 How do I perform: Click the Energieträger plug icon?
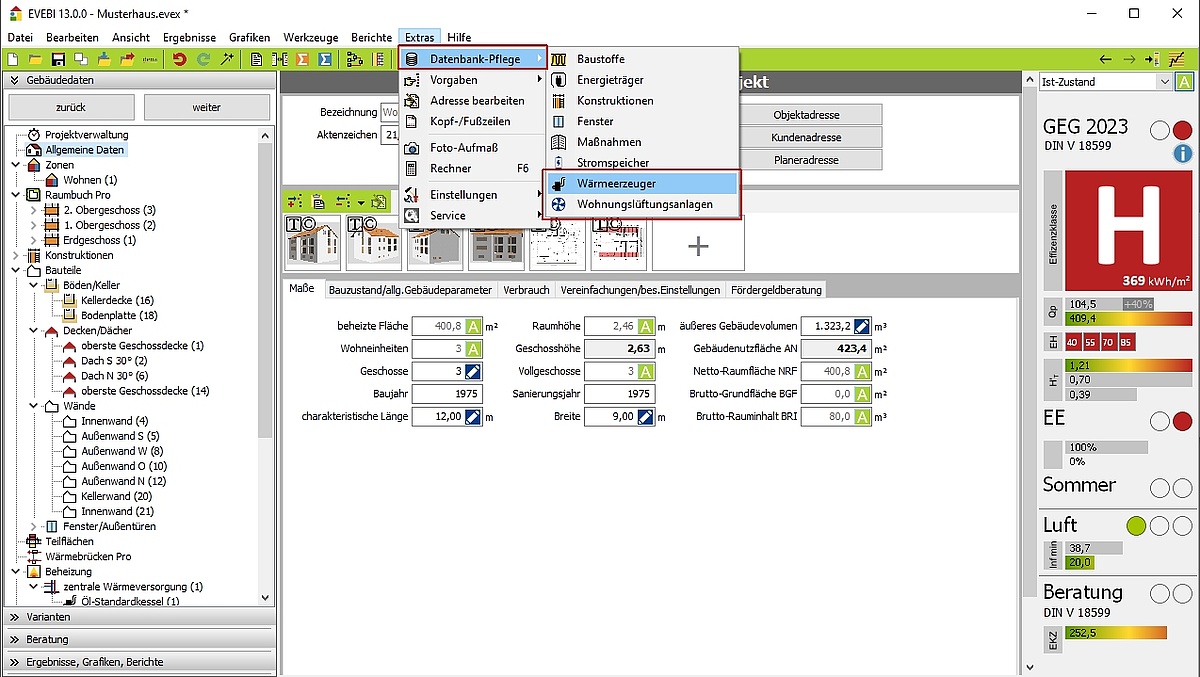pyautogui.click(x=559, y=80)
